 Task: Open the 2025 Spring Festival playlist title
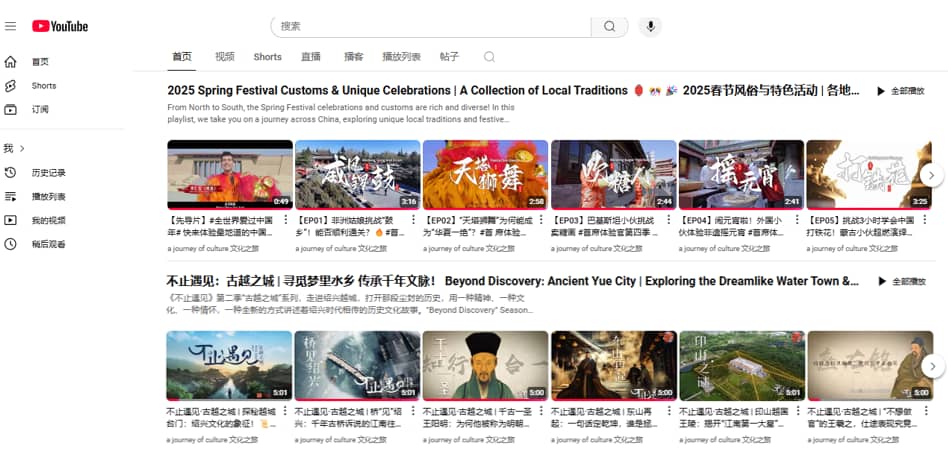click(x=397, y=91)
